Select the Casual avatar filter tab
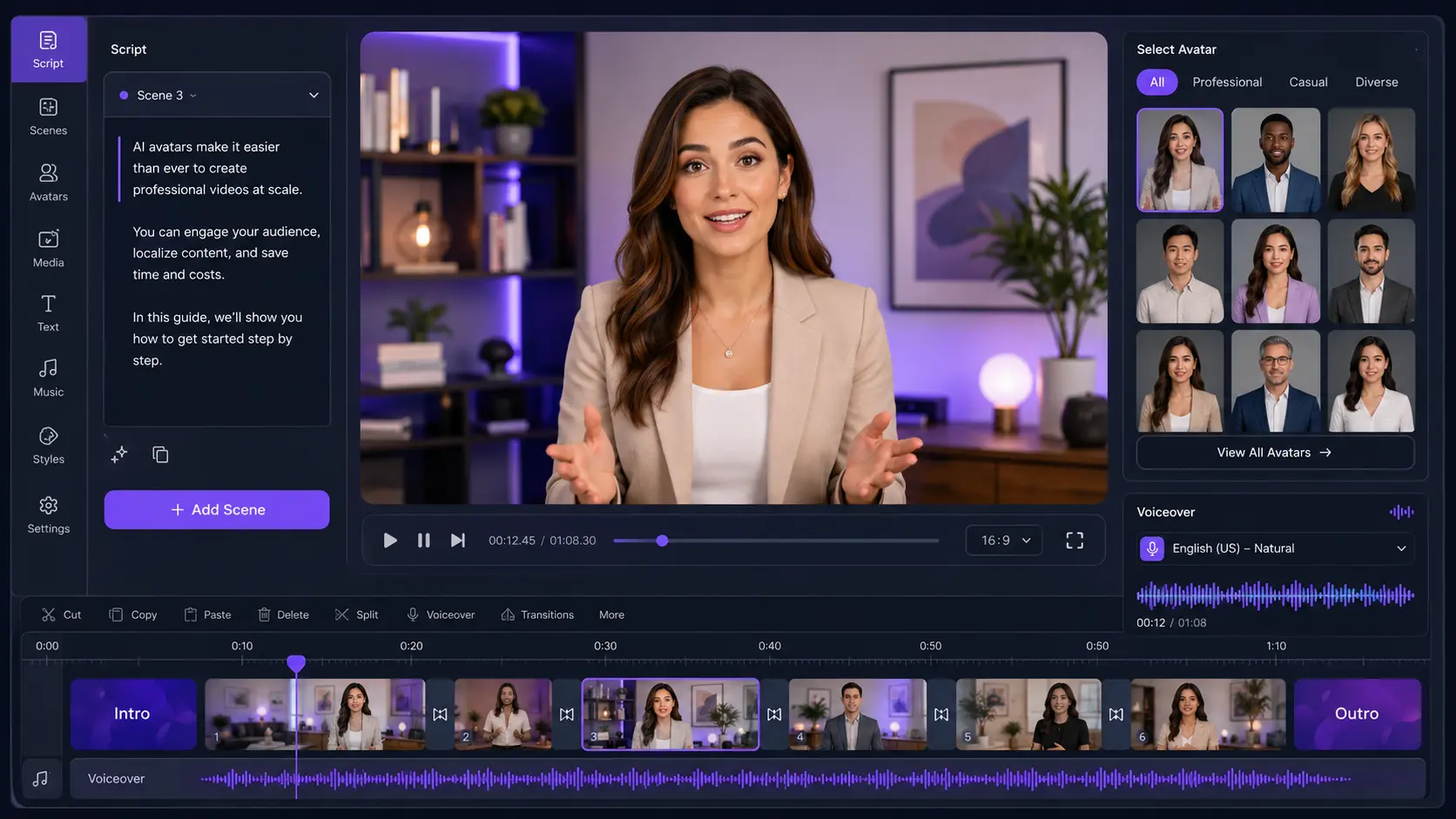Viewport: 1456px width, 819px height. tap(1308, 82)
